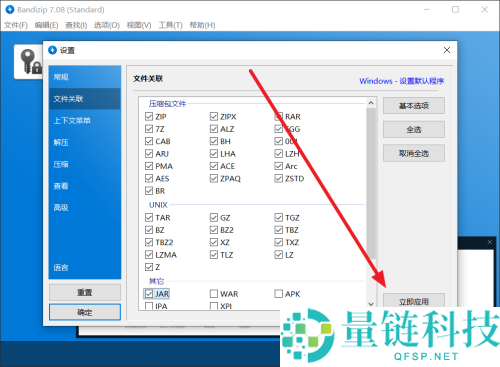Toggle the TAR checkbox
Image resolution: width=500 pixels, height=367 pixels.
coord(149,217)
